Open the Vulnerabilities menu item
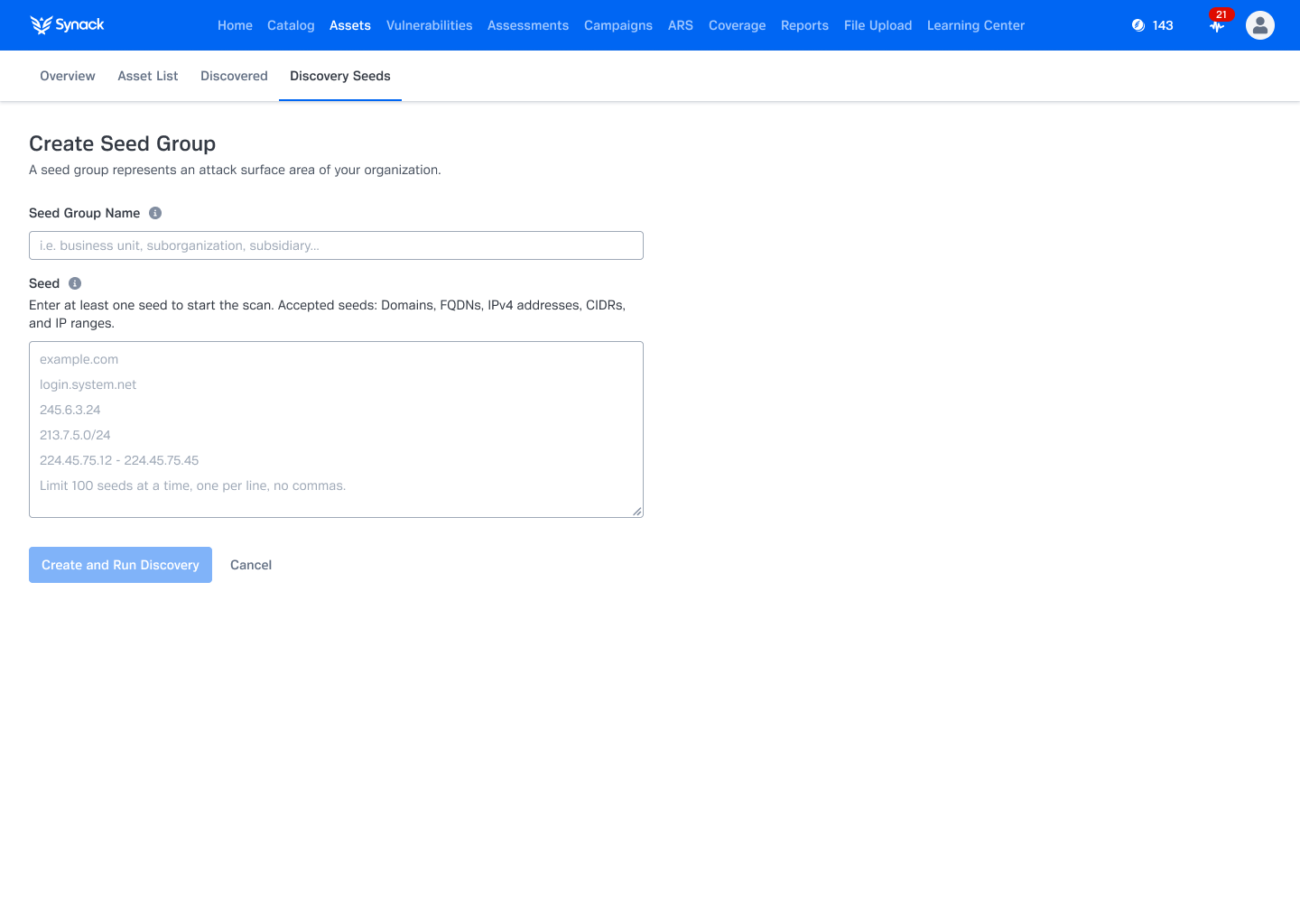1300x924 pixels. (429, 25)
